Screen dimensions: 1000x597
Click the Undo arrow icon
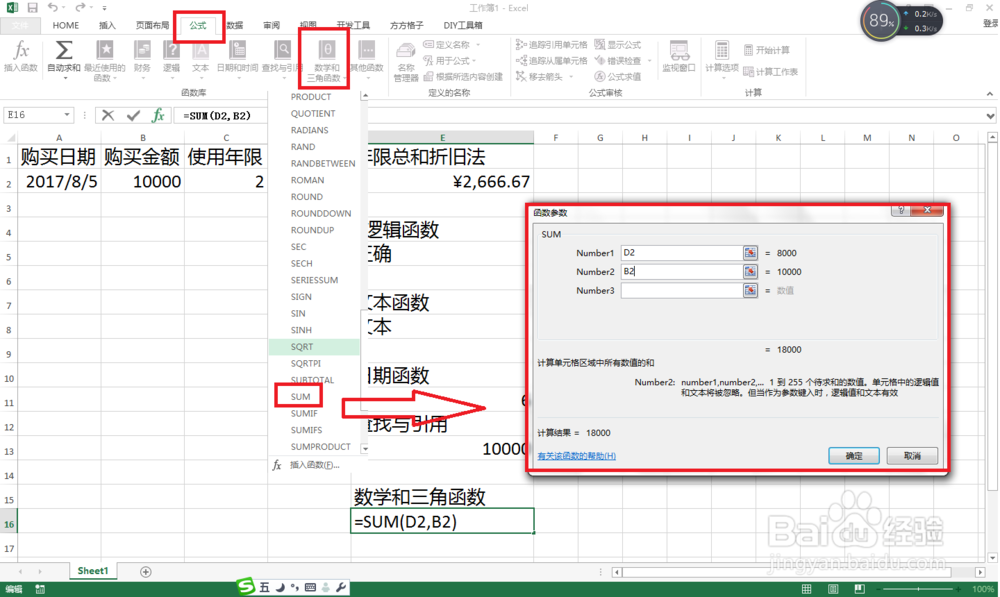tap(53, 8)
